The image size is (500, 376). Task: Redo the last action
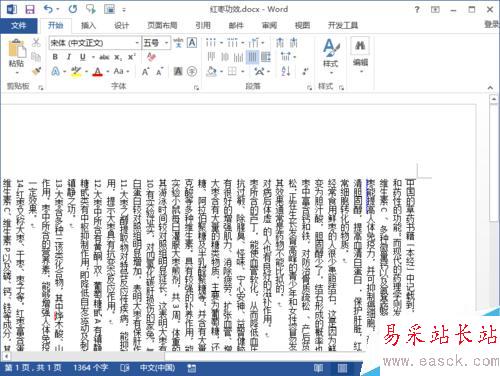(x=72, y=9)
